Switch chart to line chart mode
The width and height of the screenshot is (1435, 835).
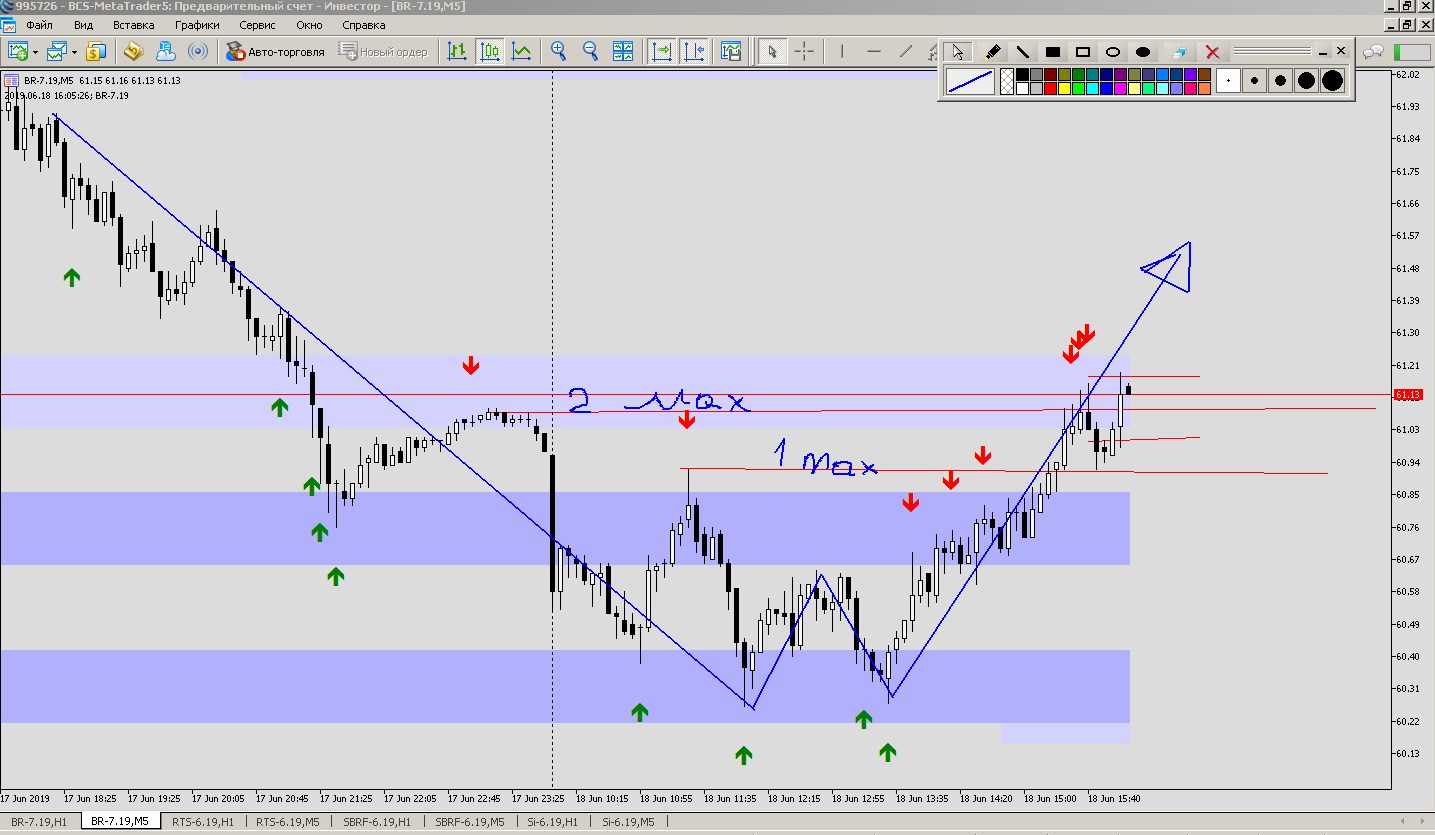pos(521,51)
